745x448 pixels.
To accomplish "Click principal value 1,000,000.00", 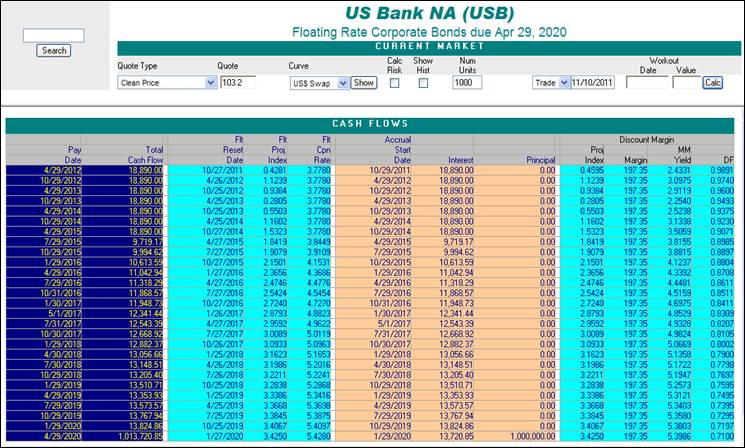I will [x=516, y=436].
